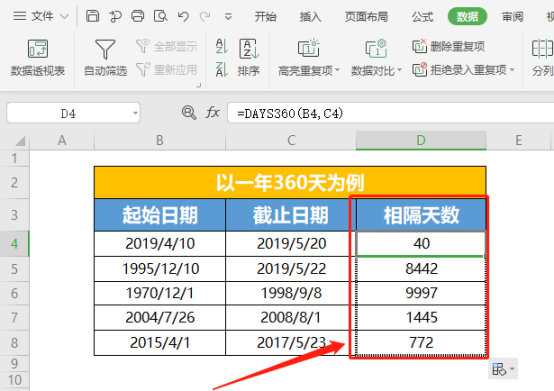Click the Redo arrow

pos(205,16)
